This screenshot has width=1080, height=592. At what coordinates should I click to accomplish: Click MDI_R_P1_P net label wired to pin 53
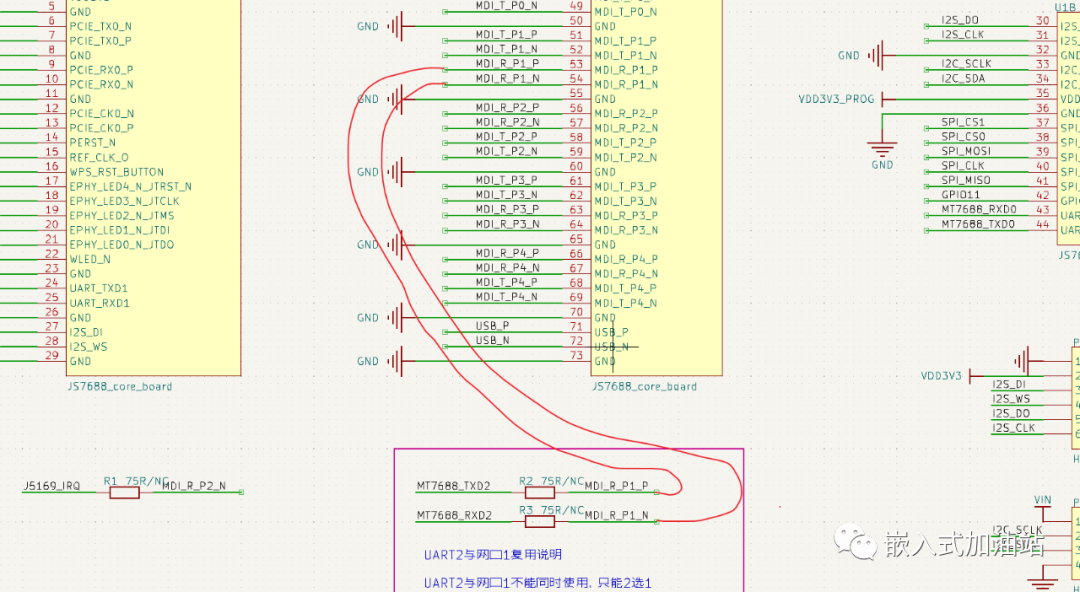coord(507,63)
